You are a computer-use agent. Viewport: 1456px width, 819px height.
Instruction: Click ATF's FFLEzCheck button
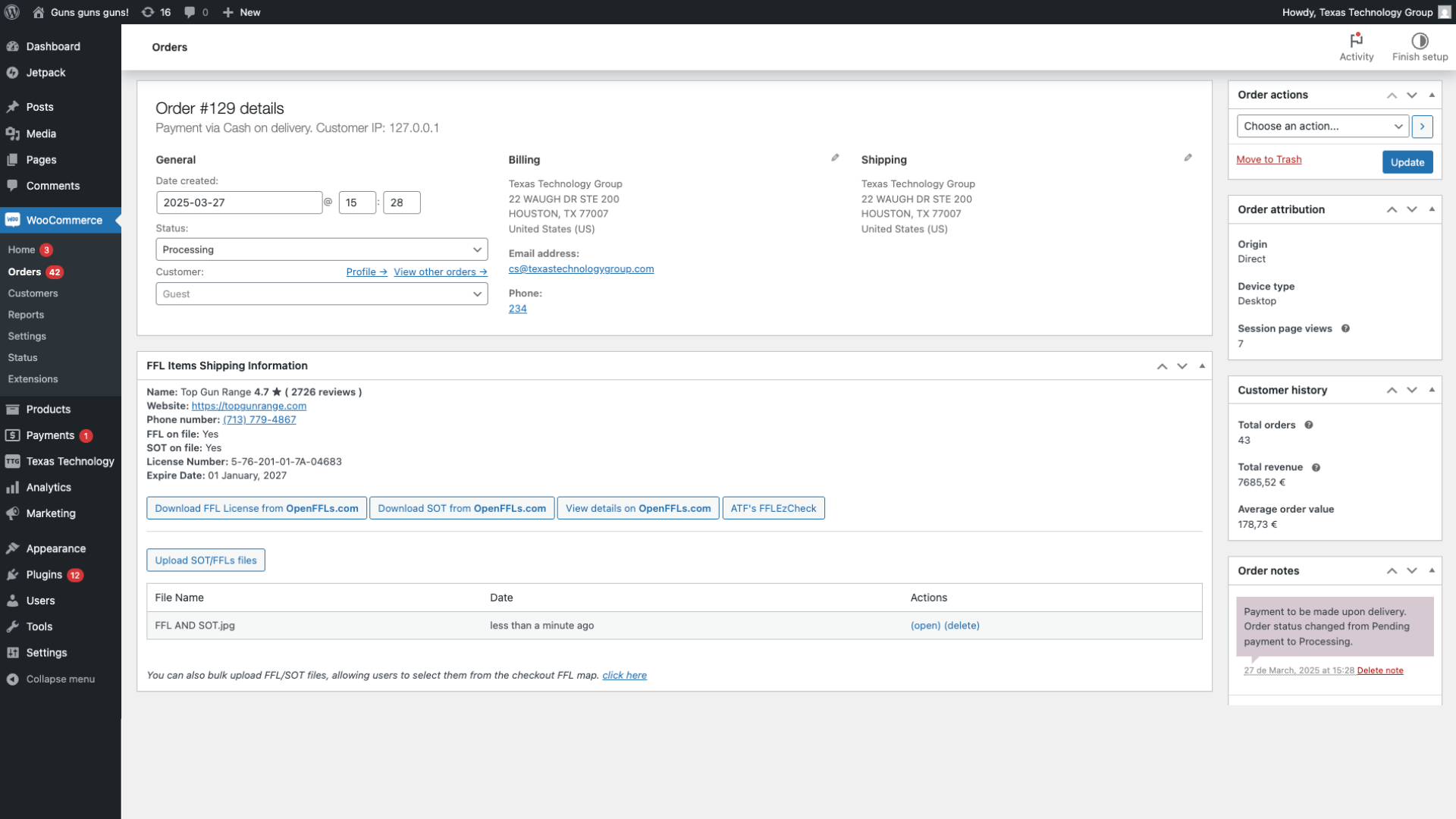pyautogui.click(x=773, y=508)
